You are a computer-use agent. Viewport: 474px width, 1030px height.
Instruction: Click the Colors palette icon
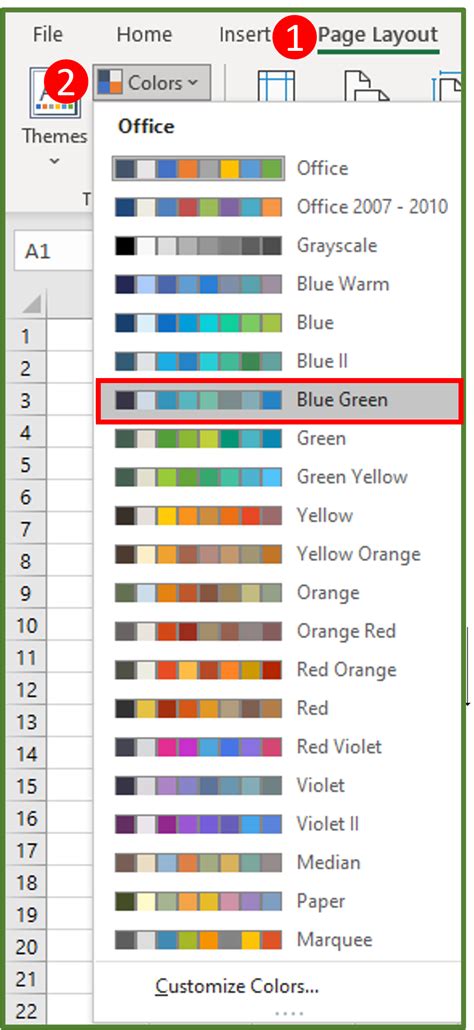click(109, 83)
